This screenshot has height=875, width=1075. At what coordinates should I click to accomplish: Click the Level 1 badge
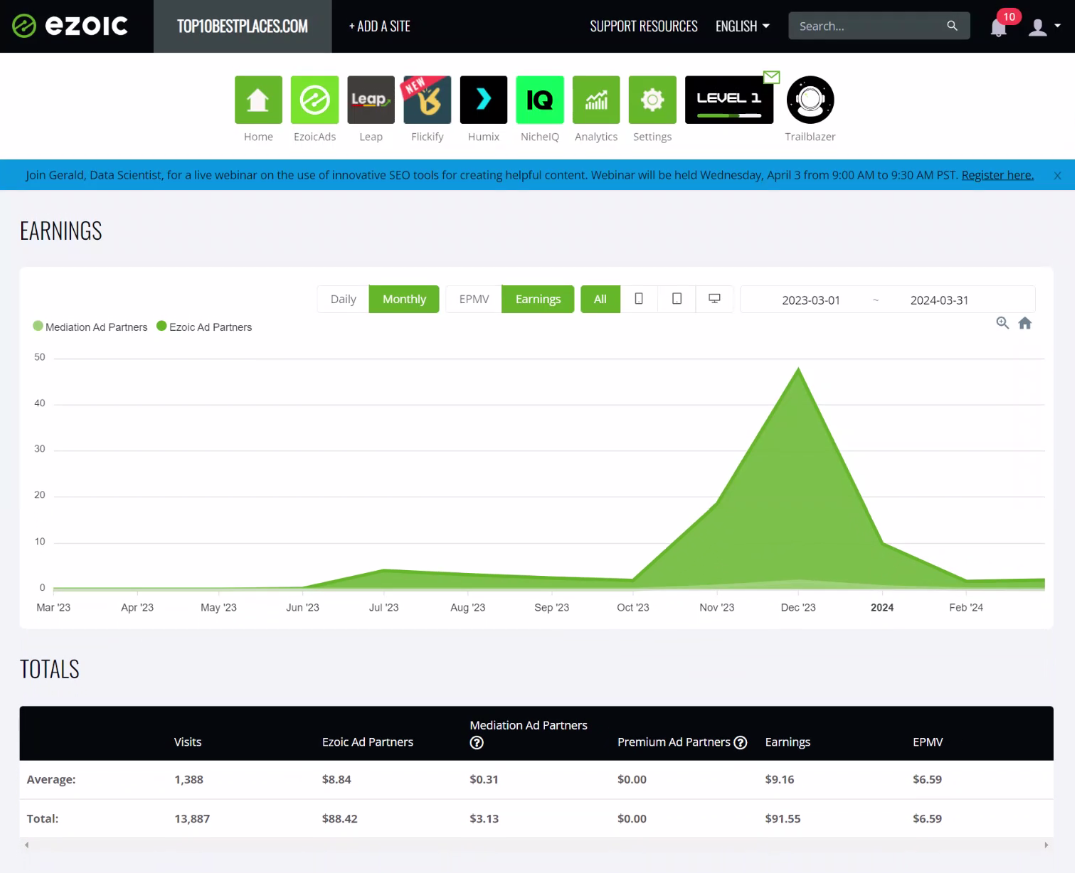click(729, 100)
